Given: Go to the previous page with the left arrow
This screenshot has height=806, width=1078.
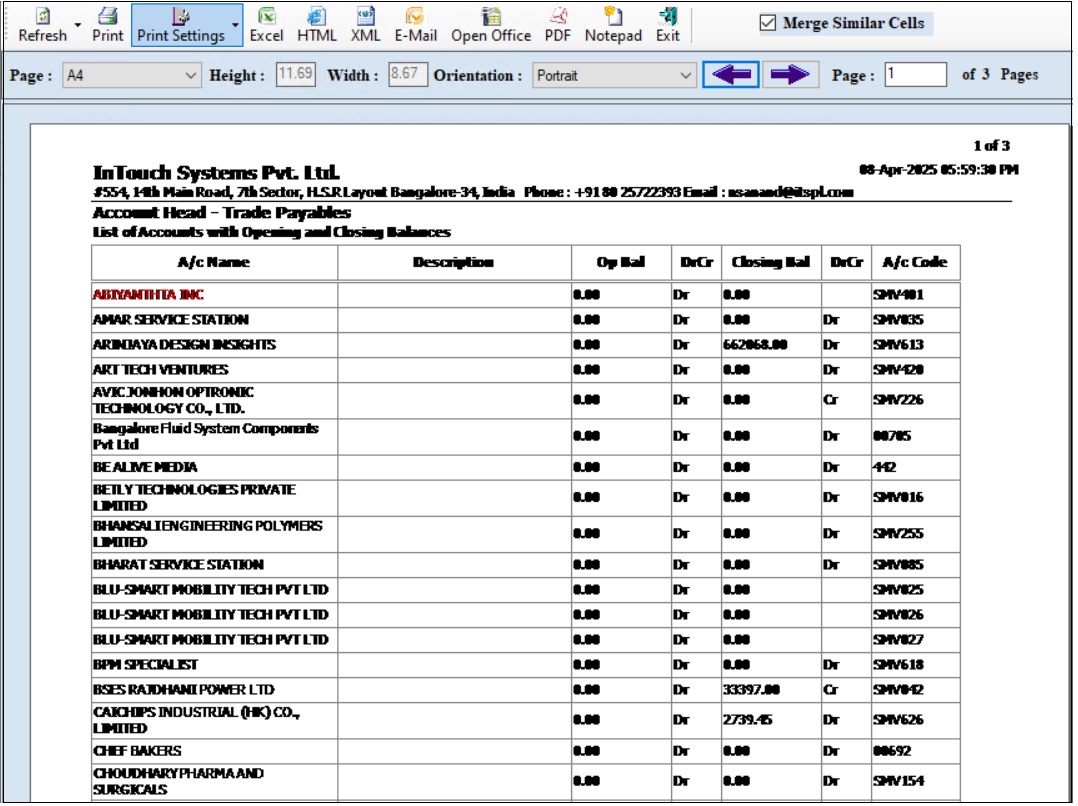Looking at the screenshot, I should point(731,75).
